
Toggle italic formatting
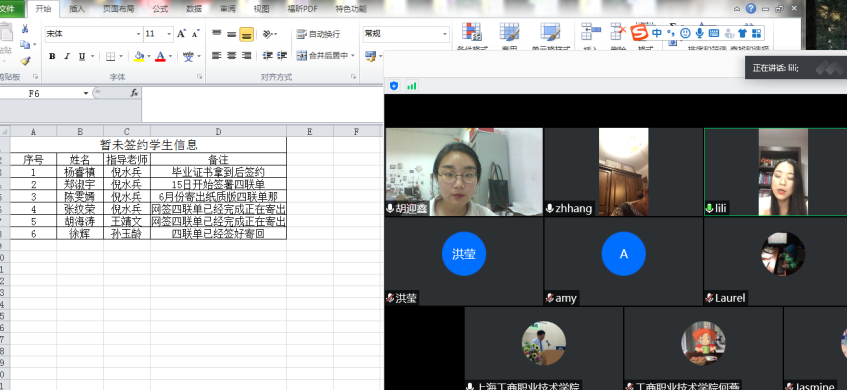[x=67, y=56]
